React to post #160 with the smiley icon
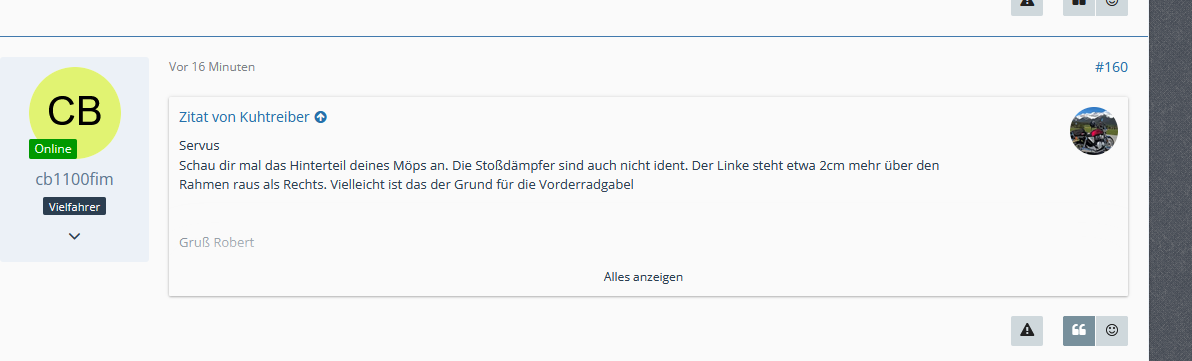Viewport: 1192px width, 361px height. (1112, 331)
